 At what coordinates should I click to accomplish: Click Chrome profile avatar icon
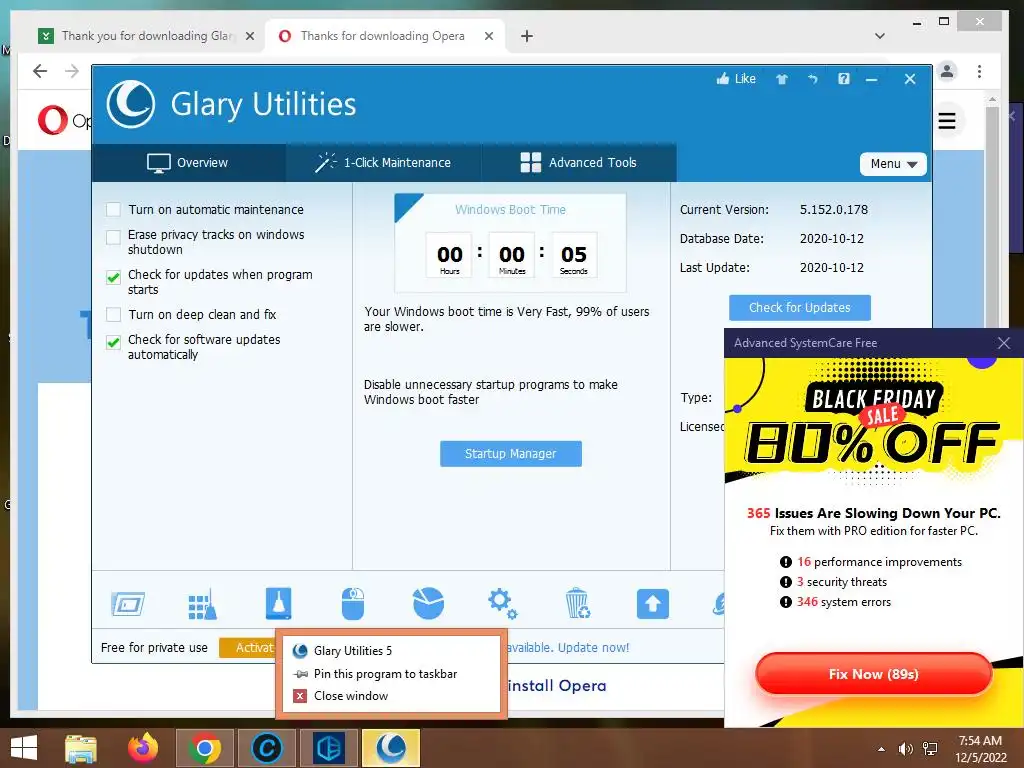tap(947, 71)
